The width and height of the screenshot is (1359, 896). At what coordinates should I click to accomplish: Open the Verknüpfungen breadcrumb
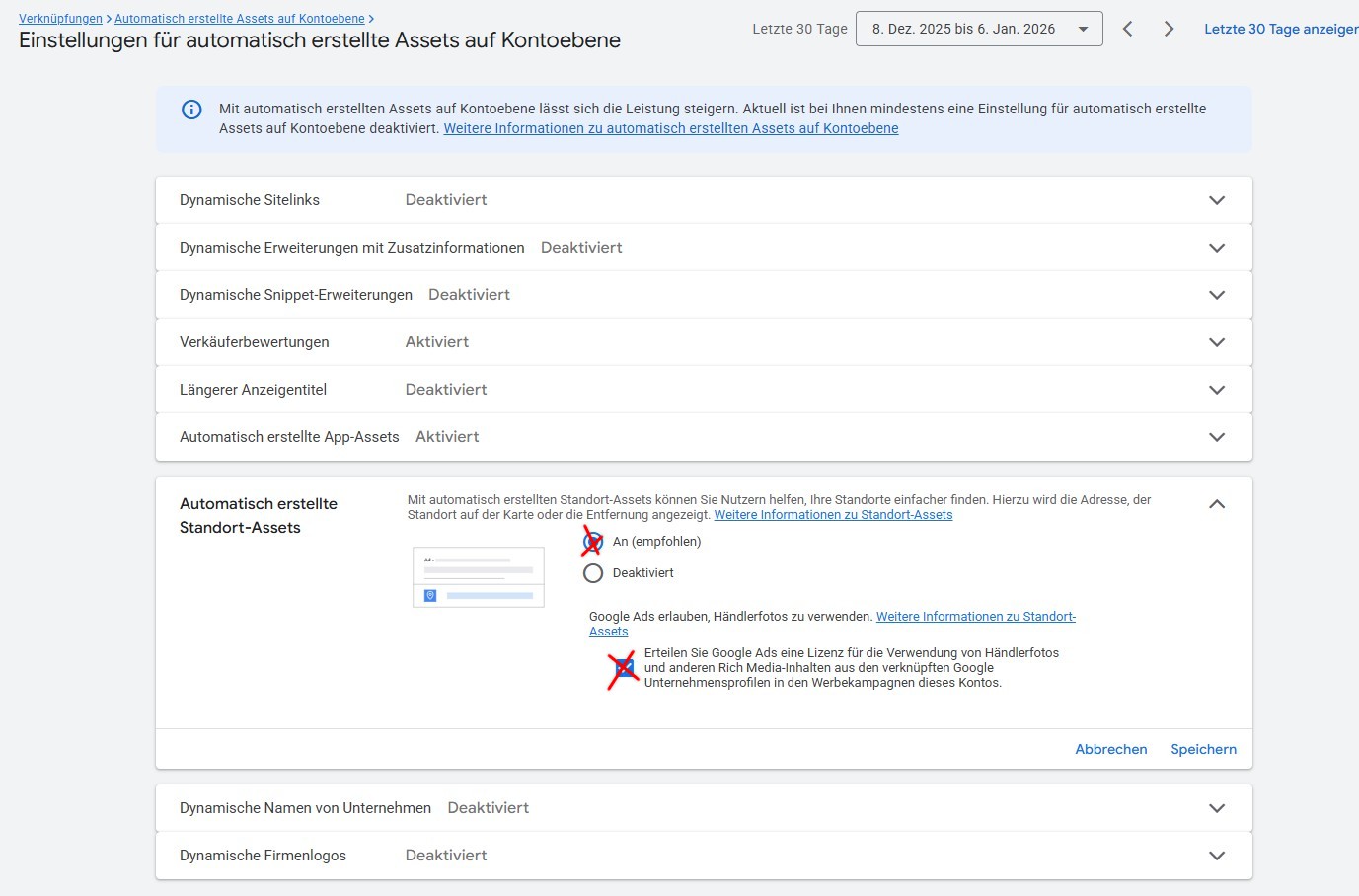[x=60, y=19]
